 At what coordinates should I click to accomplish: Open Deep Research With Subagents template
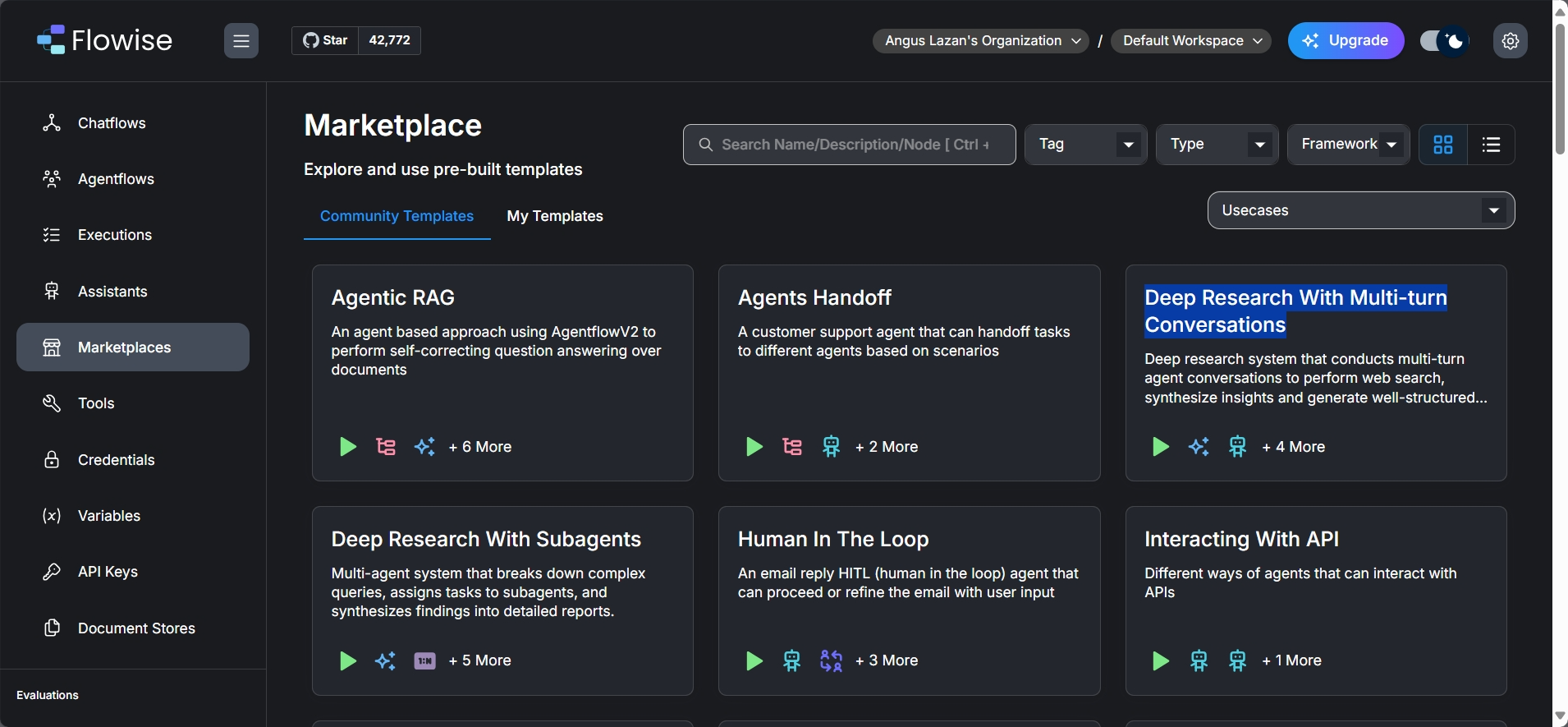click(502, 601)
